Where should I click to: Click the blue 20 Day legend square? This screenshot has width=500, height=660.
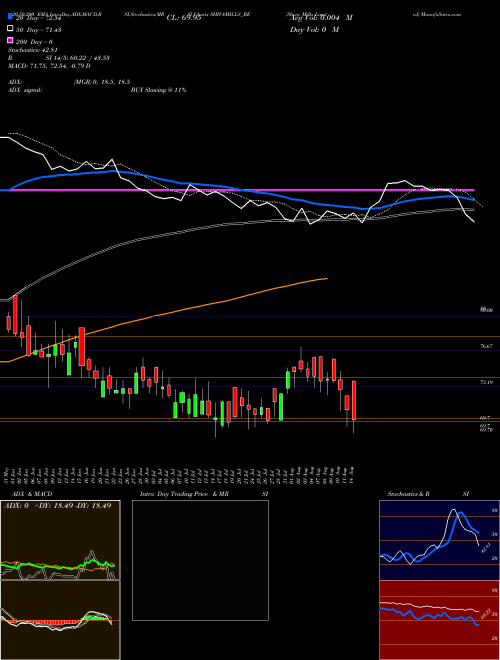point(10,17)
